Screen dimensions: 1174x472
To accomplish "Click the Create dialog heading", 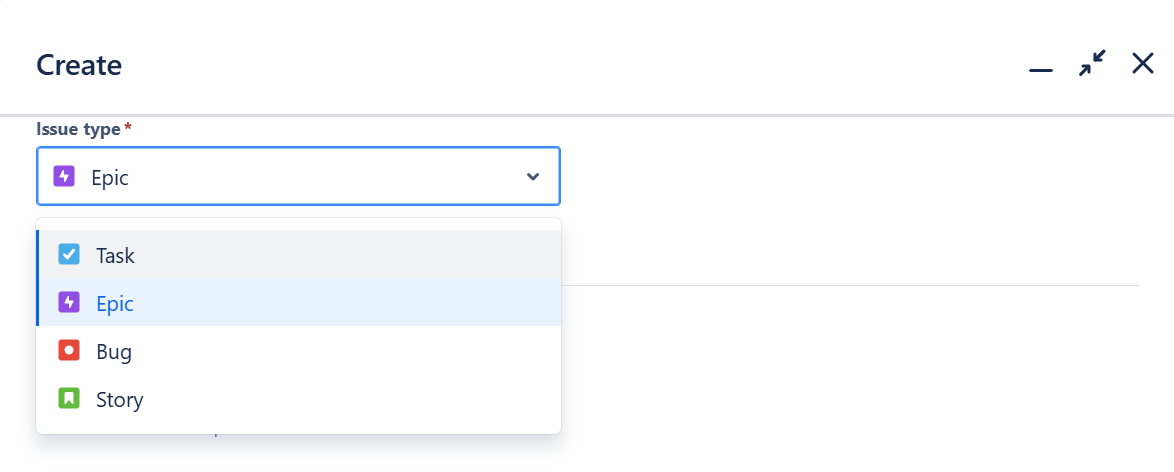I will pos(79,65).
